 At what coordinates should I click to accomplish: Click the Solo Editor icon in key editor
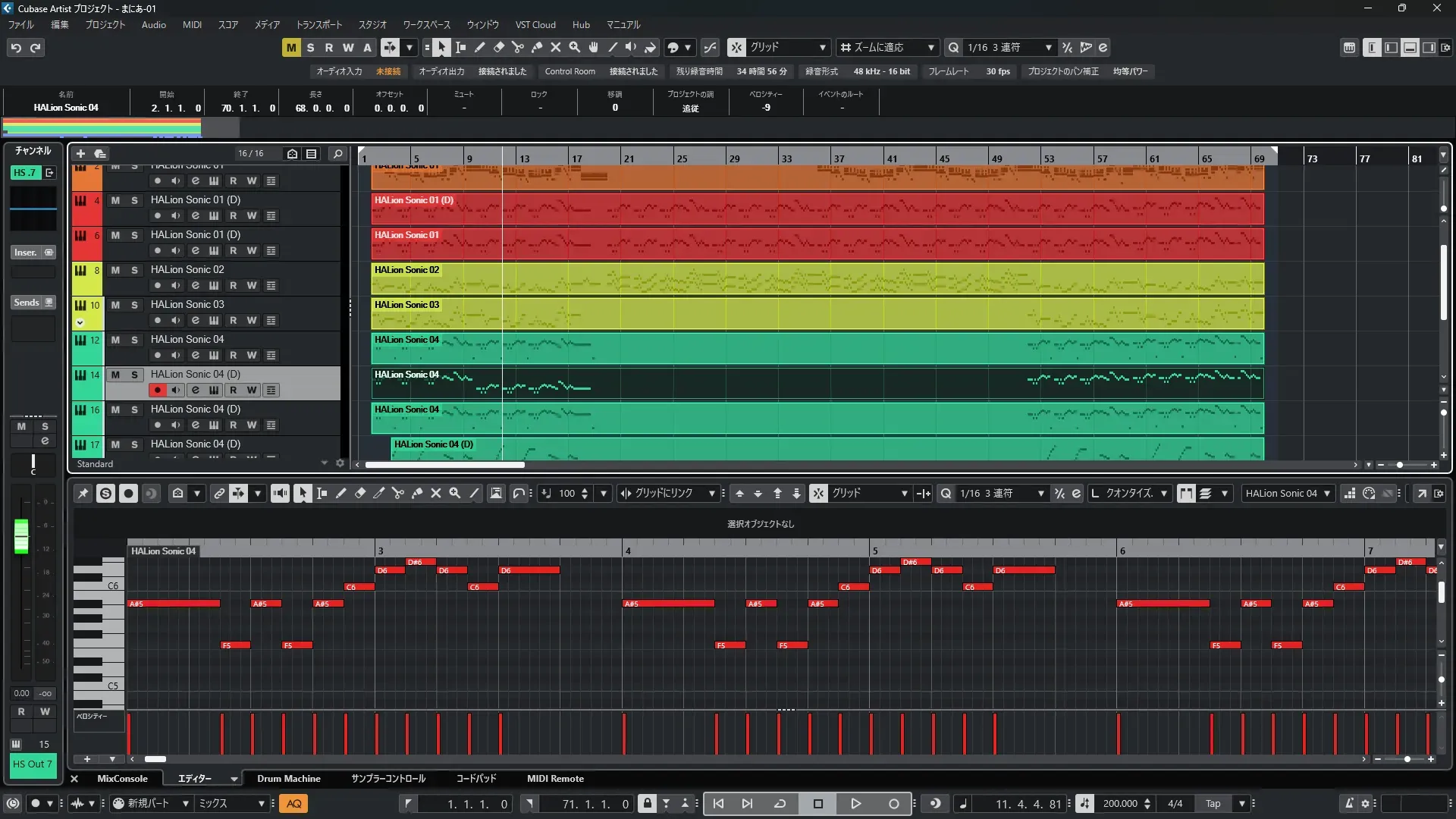pos(106,494)
